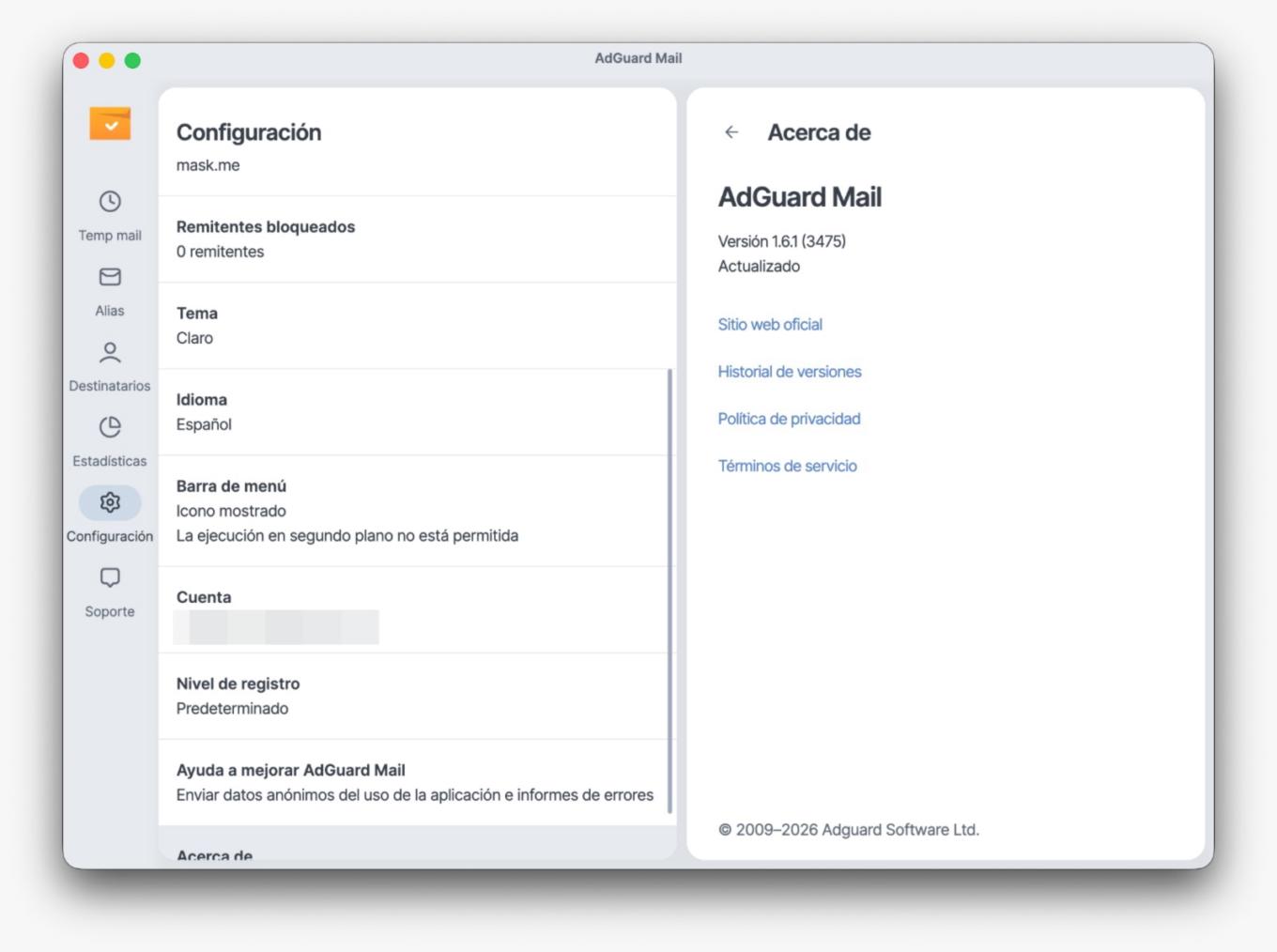Open Historial de versiones link
The height and width of the screenshot is (952, 1277).
pos(790,371)
